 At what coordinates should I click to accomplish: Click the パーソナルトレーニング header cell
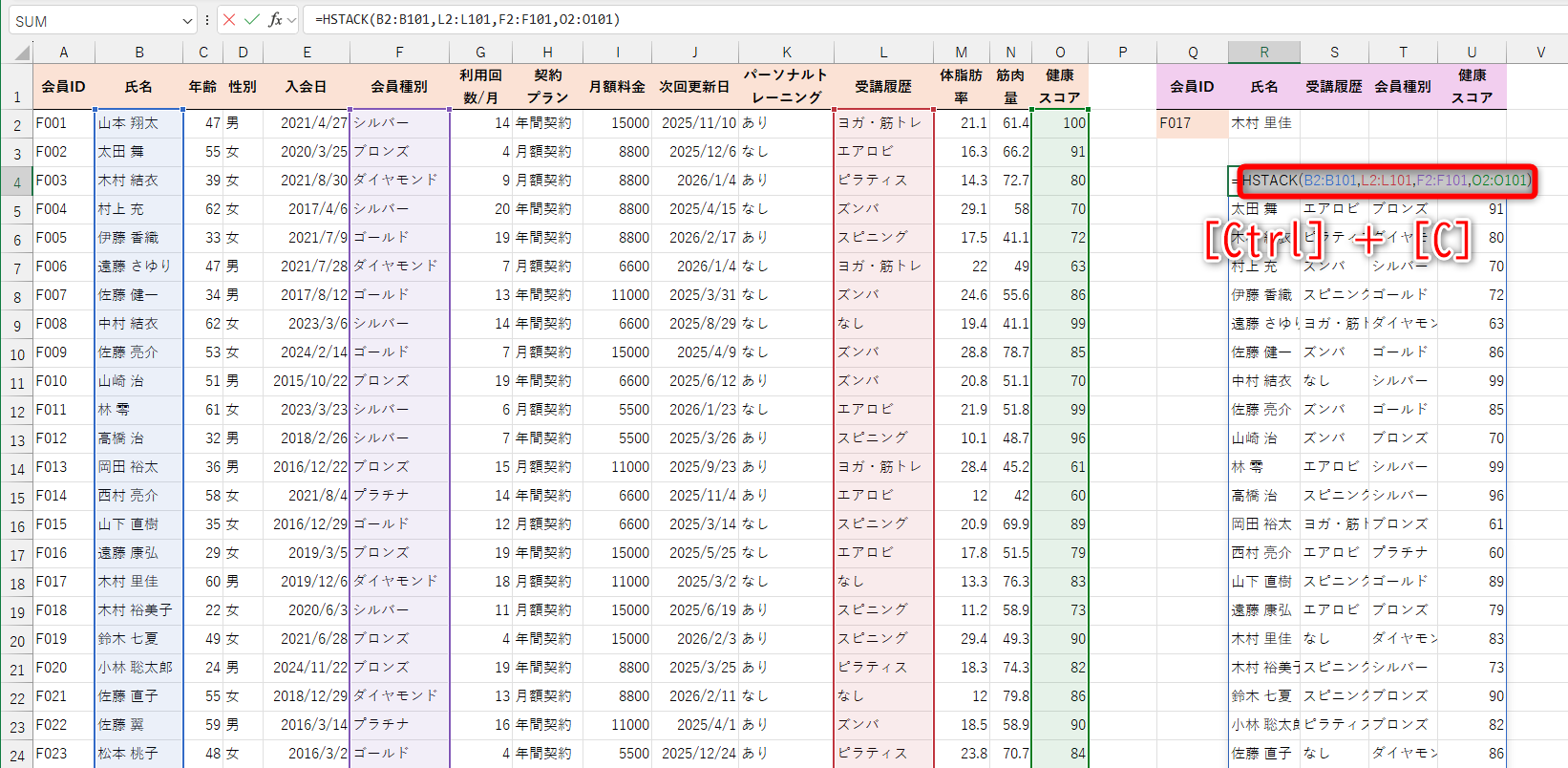[x=786, y=86]
